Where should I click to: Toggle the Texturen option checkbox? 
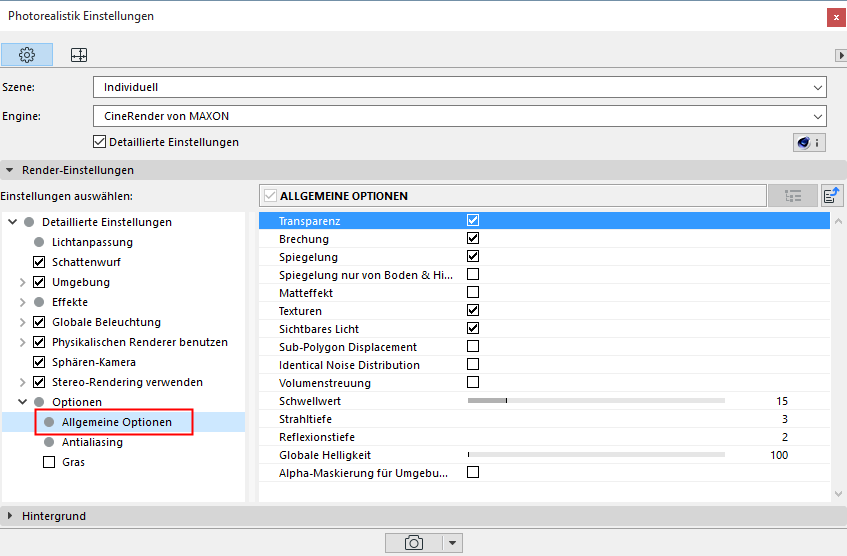473,310
